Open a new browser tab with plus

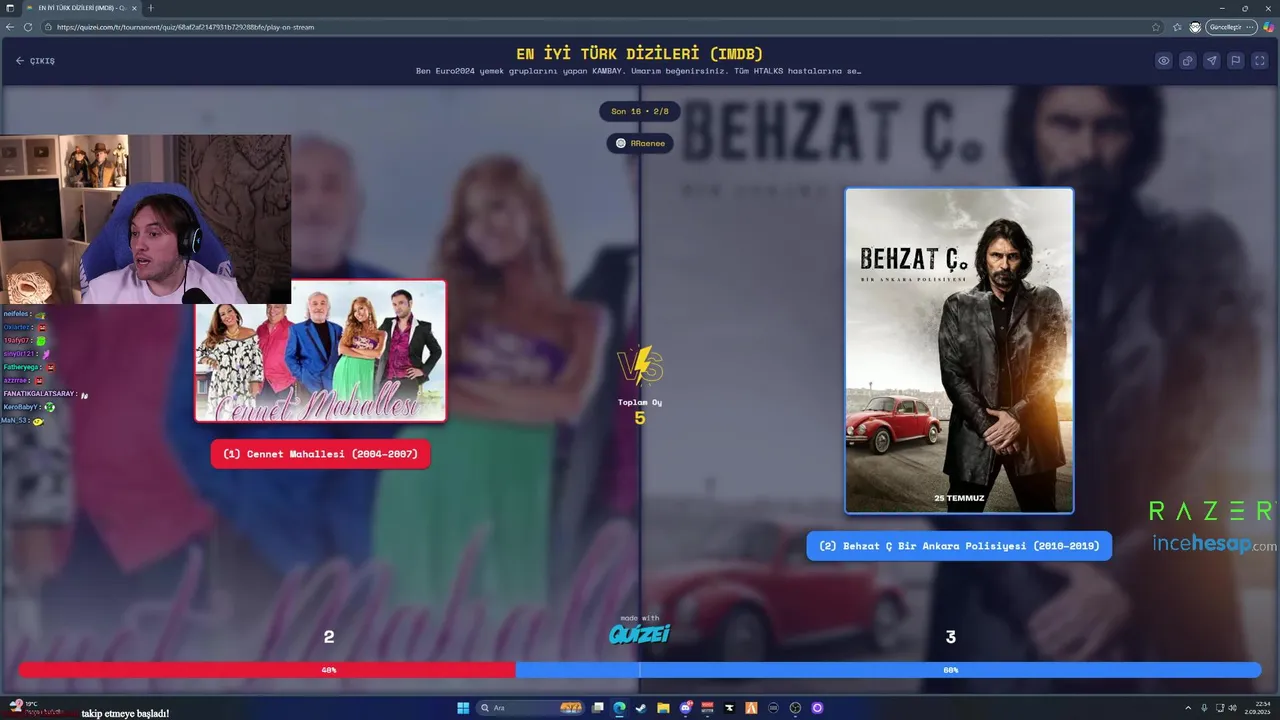click(151, 8)
